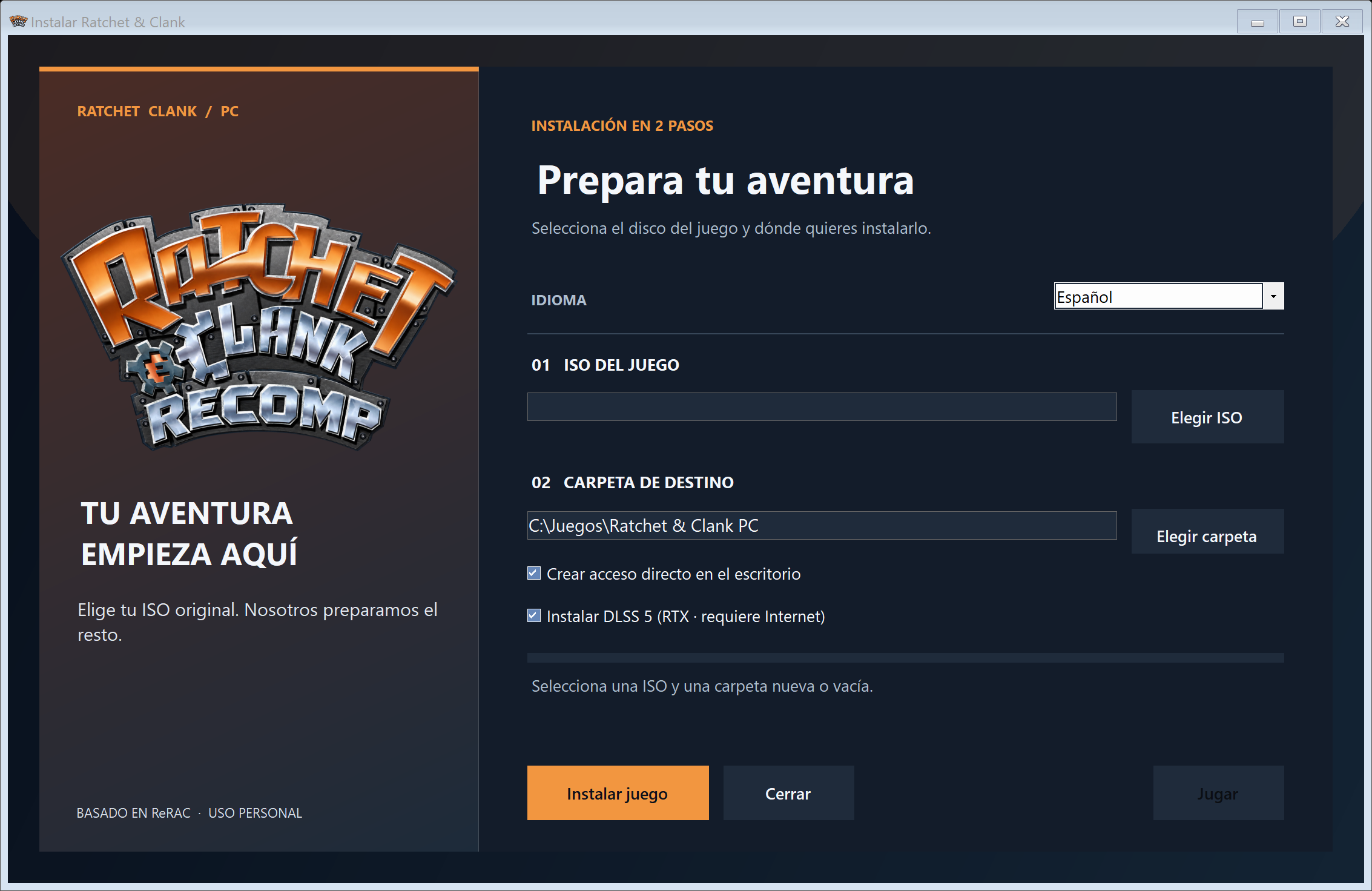Viewport: 1372px width, 891px height.
Task: Focus the destination folder path field
Action: 822,525
